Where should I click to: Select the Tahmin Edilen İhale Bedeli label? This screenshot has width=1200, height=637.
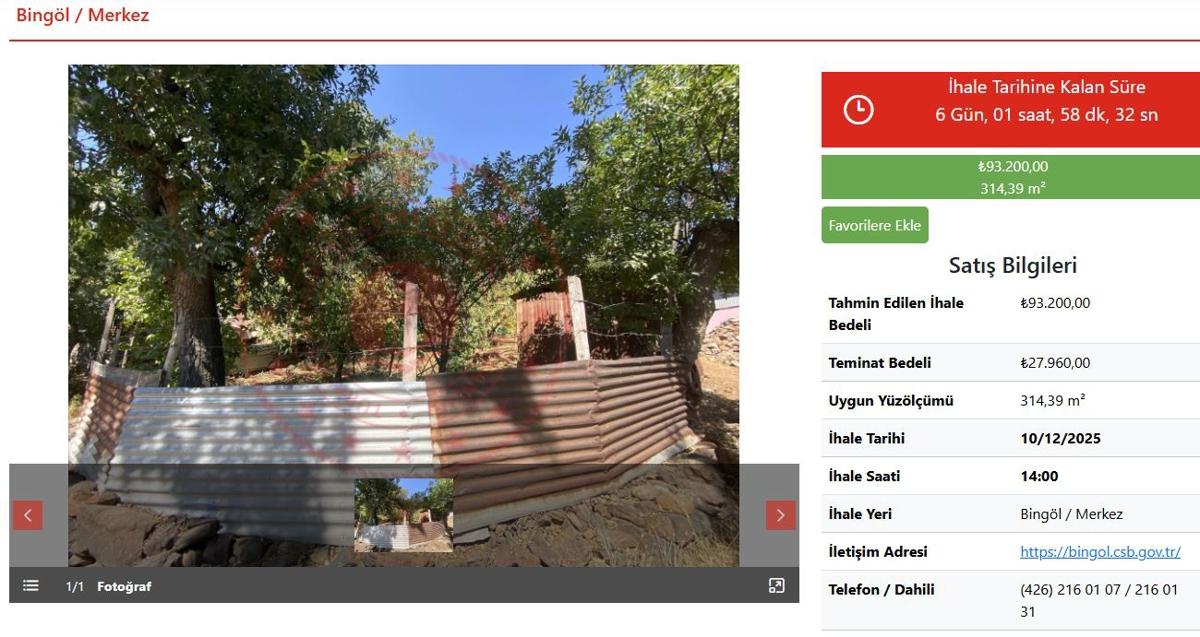coord(896,314)
